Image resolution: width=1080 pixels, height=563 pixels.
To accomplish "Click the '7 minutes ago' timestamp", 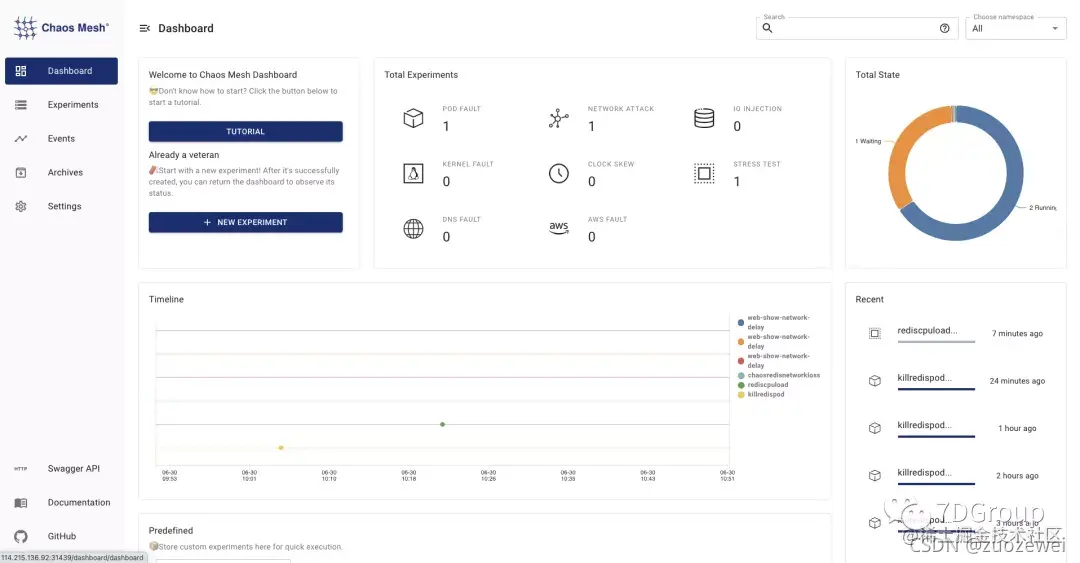I will pos(1017,334).
